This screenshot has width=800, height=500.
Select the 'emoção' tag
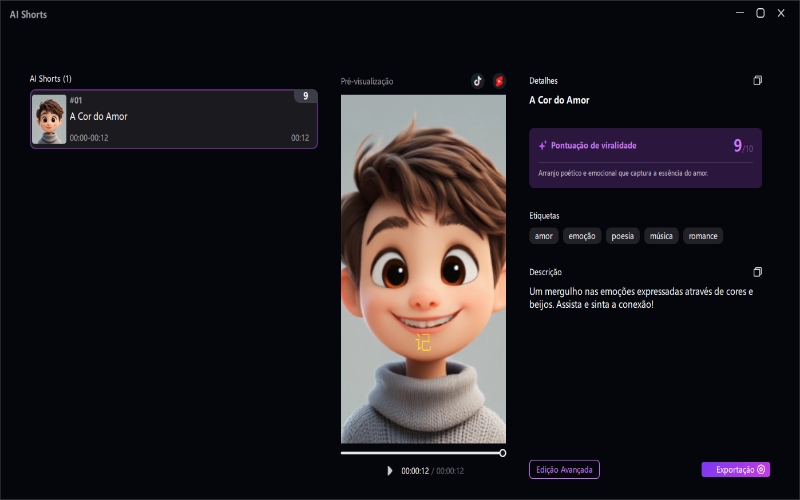point(581,236)
